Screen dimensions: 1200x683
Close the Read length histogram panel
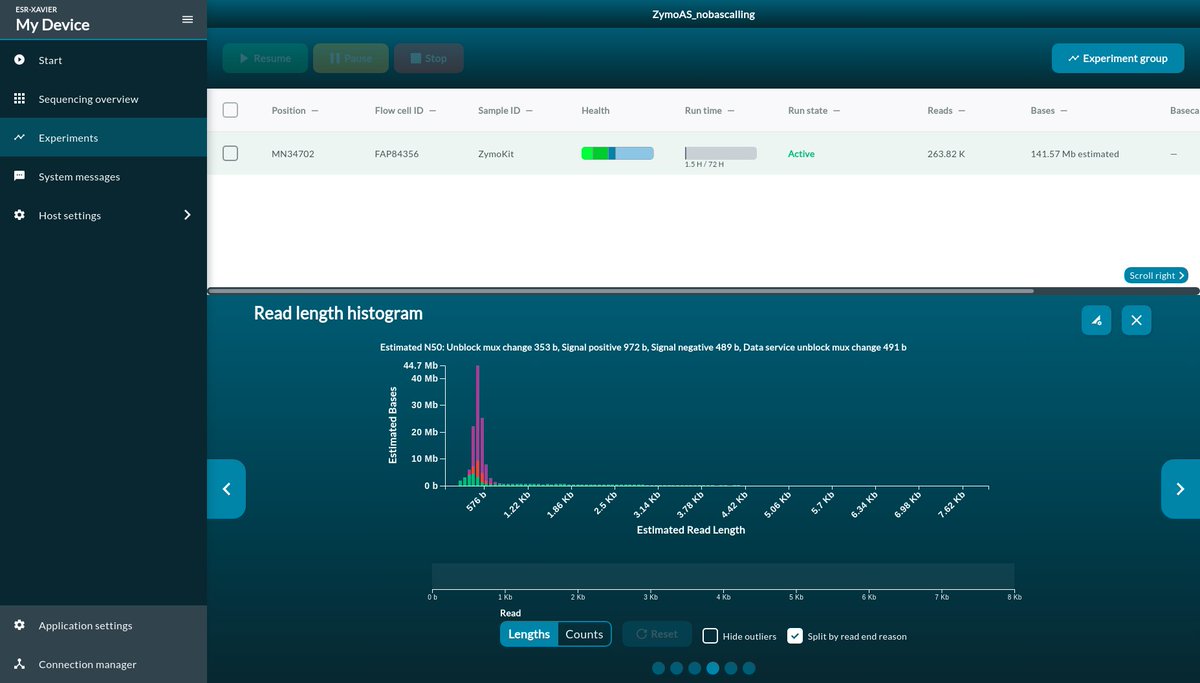(x=1137, y=320)
